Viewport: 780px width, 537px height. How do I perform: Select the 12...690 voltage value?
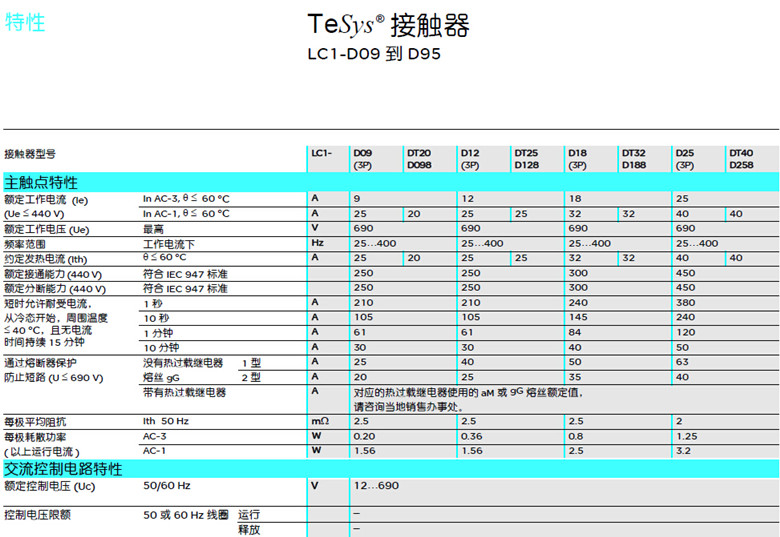[374, 485]
